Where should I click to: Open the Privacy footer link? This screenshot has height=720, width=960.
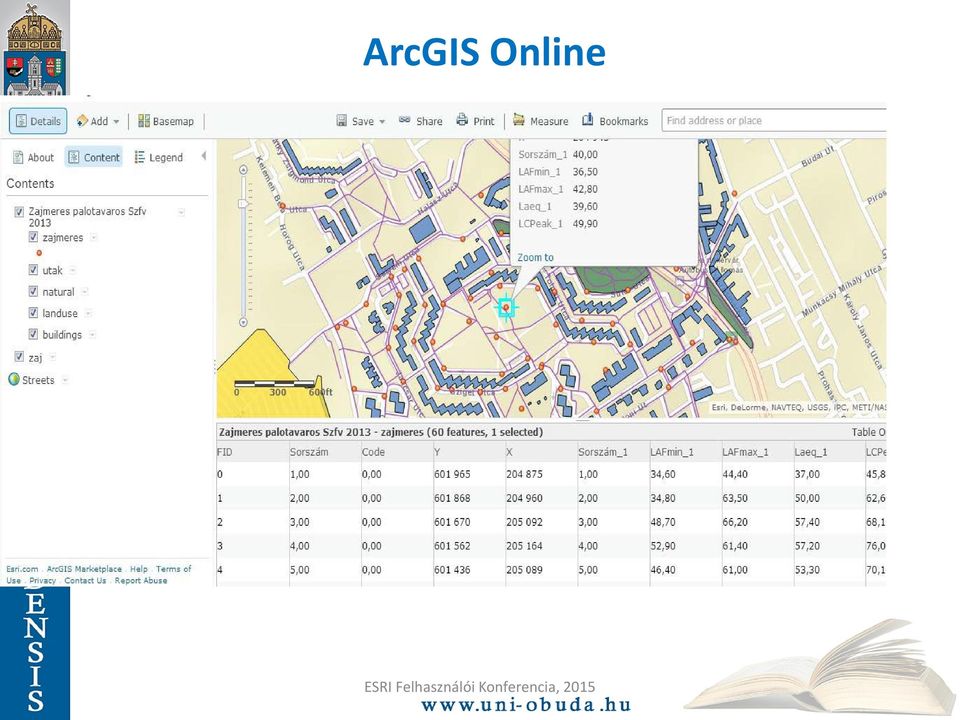pyautogui.click(x=42, y=580)
